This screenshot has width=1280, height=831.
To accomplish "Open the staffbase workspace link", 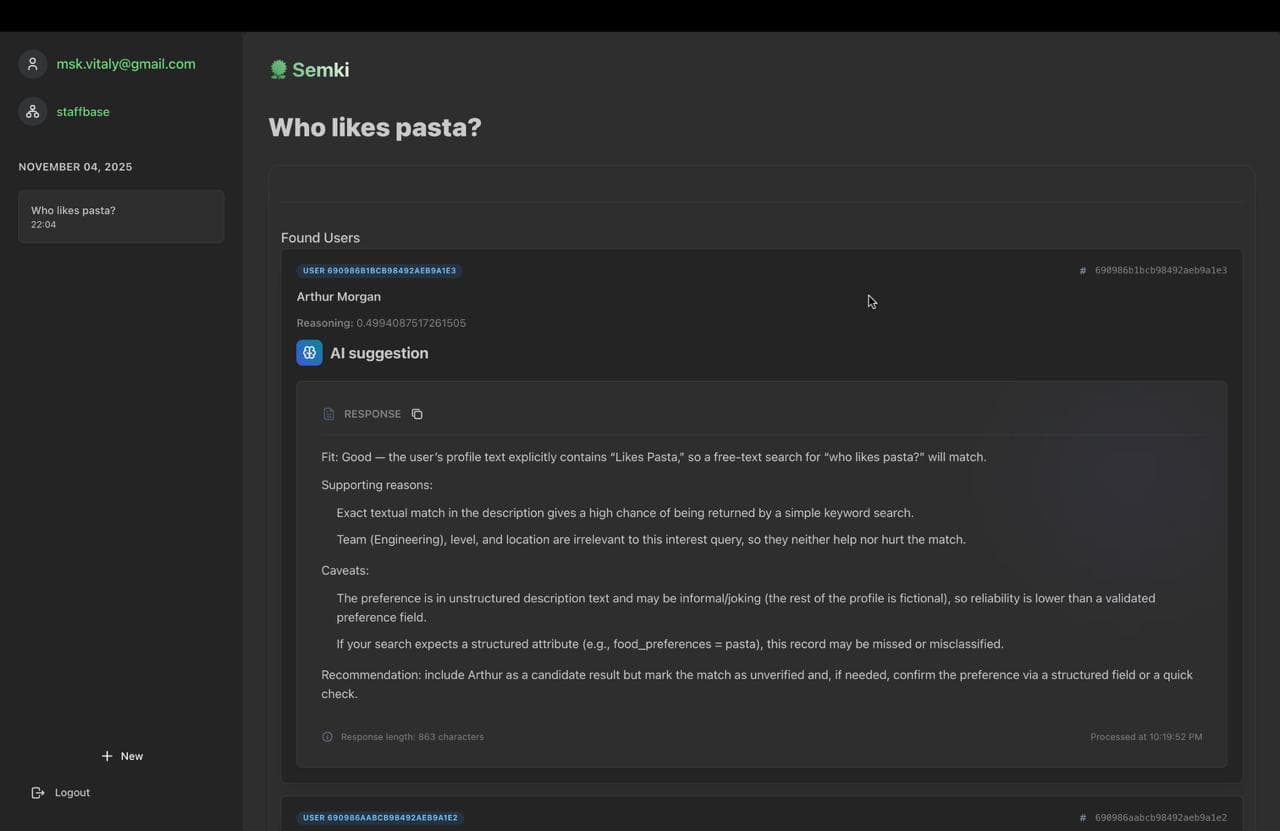I will point(83,112).
